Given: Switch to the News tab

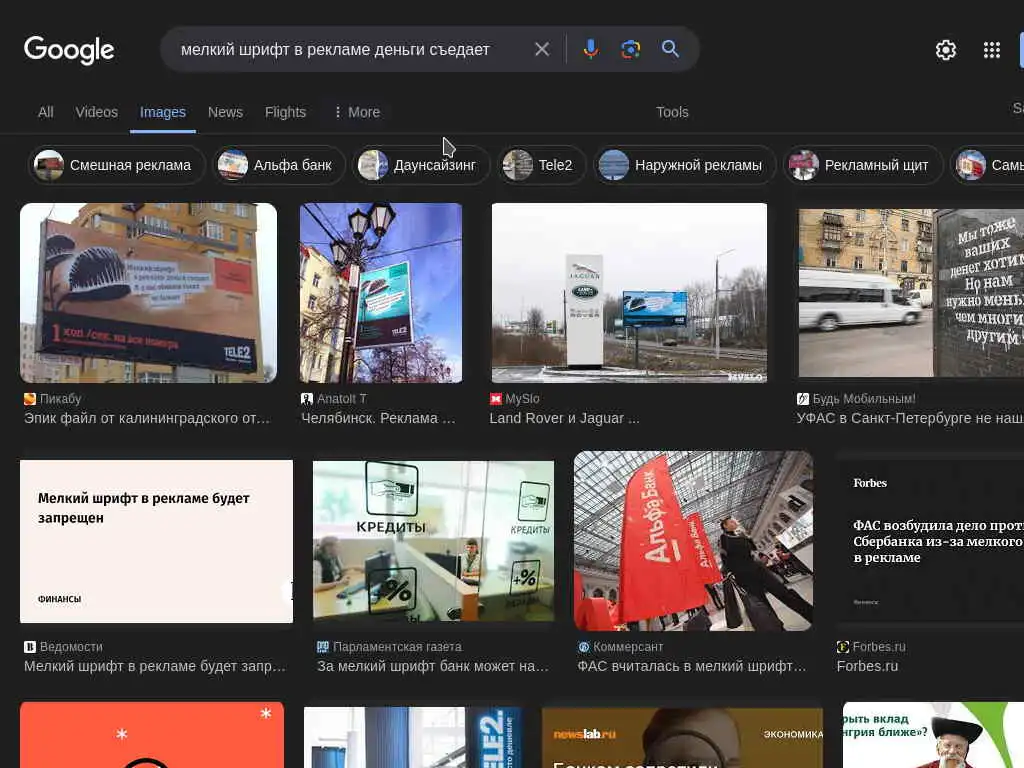Looking at the screenshot, I should click(x=225, y=112).
